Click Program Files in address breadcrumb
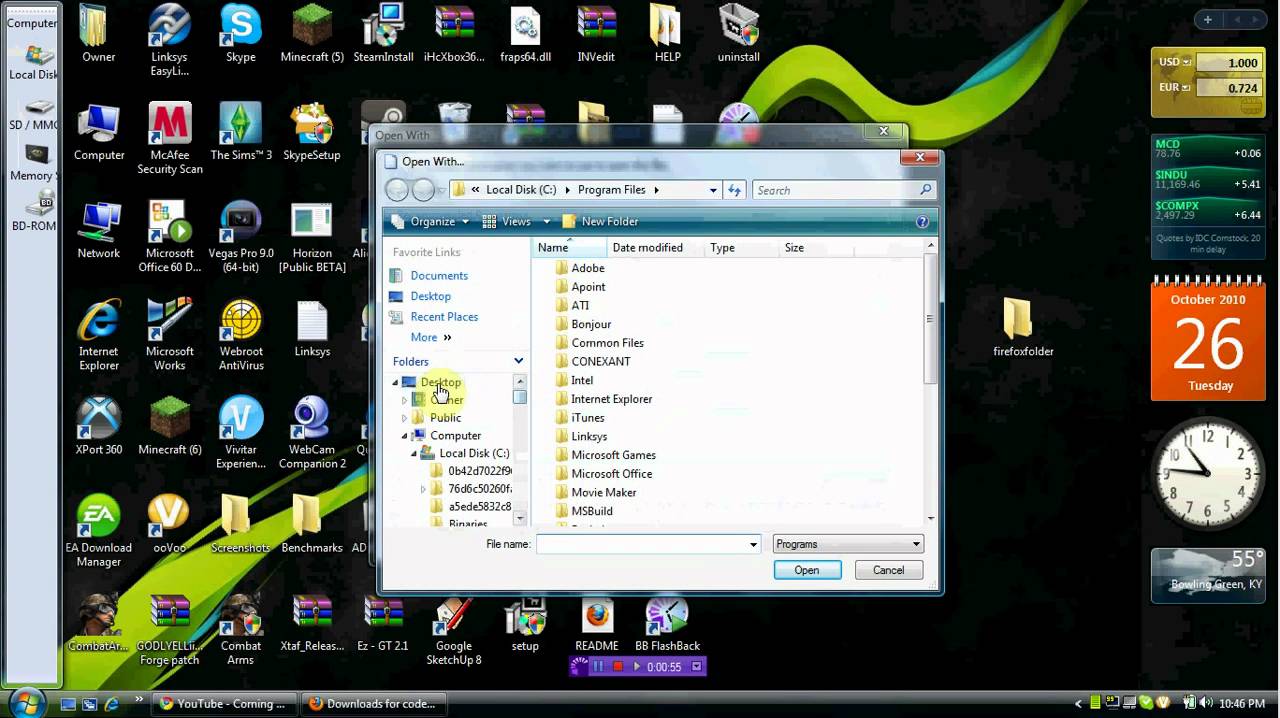1280x718 pixels. tap(611, 190)
